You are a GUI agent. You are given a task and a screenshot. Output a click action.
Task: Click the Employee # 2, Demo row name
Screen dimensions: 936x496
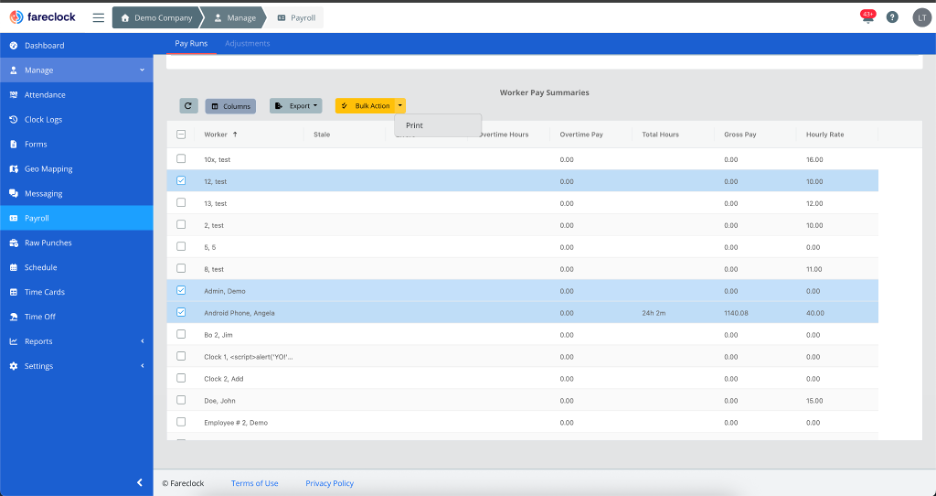236,423
